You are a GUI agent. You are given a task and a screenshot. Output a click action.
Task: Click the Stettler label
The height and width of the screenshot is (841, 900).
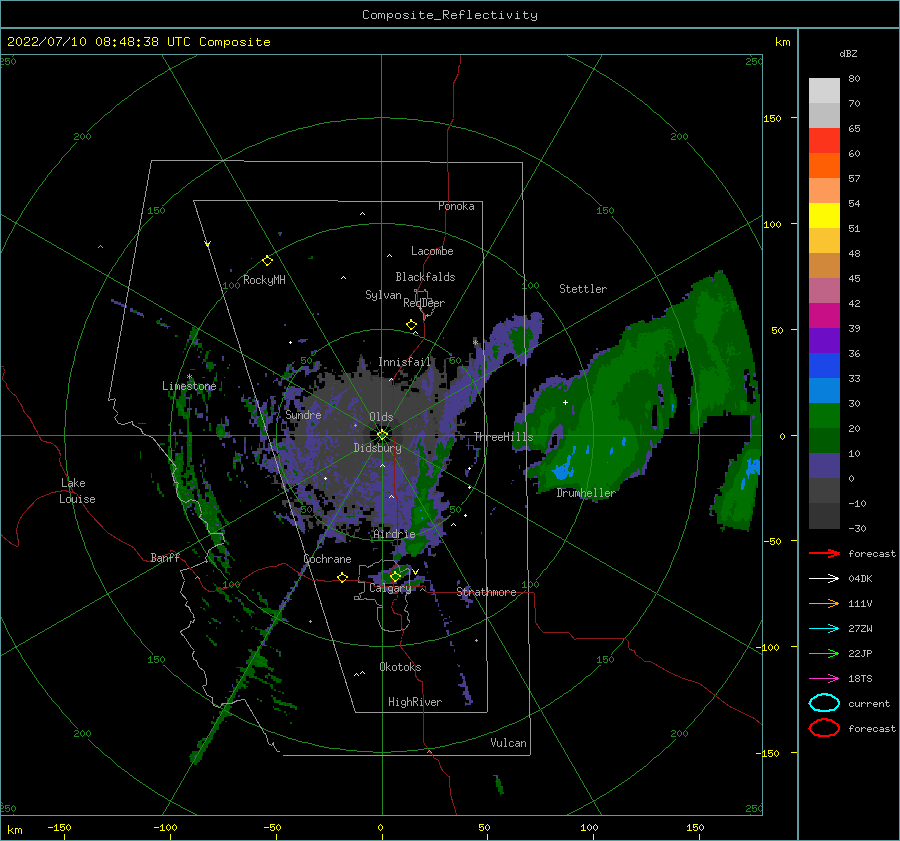[x=583, y=289]
